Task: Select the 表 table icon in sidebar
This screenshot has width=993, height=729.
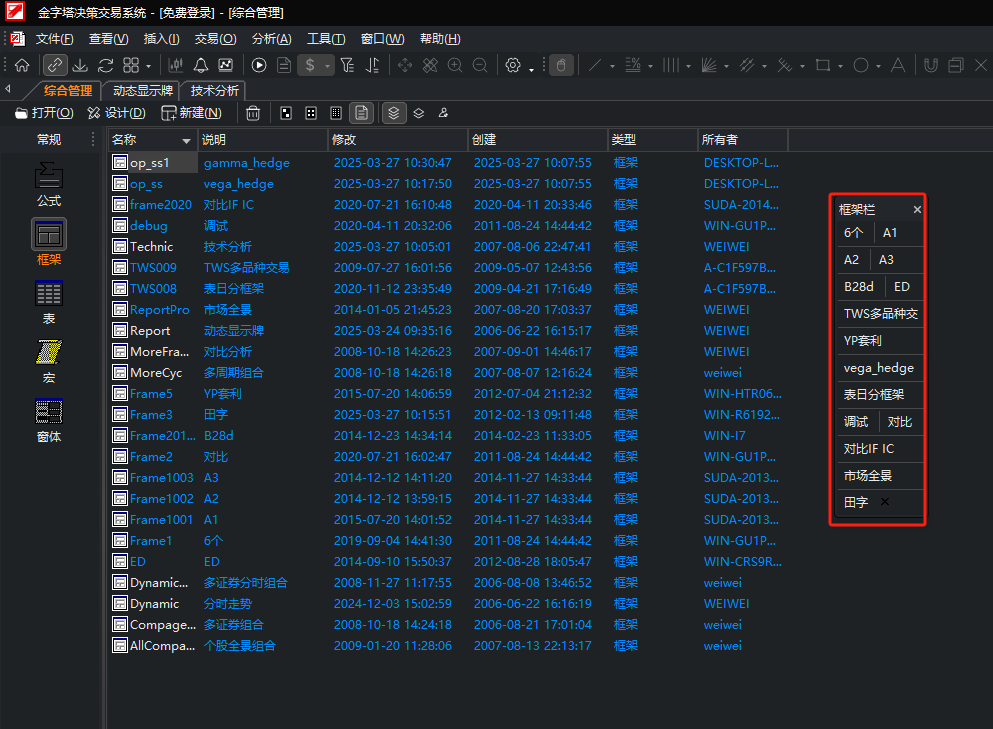Action: coord(49,301)
